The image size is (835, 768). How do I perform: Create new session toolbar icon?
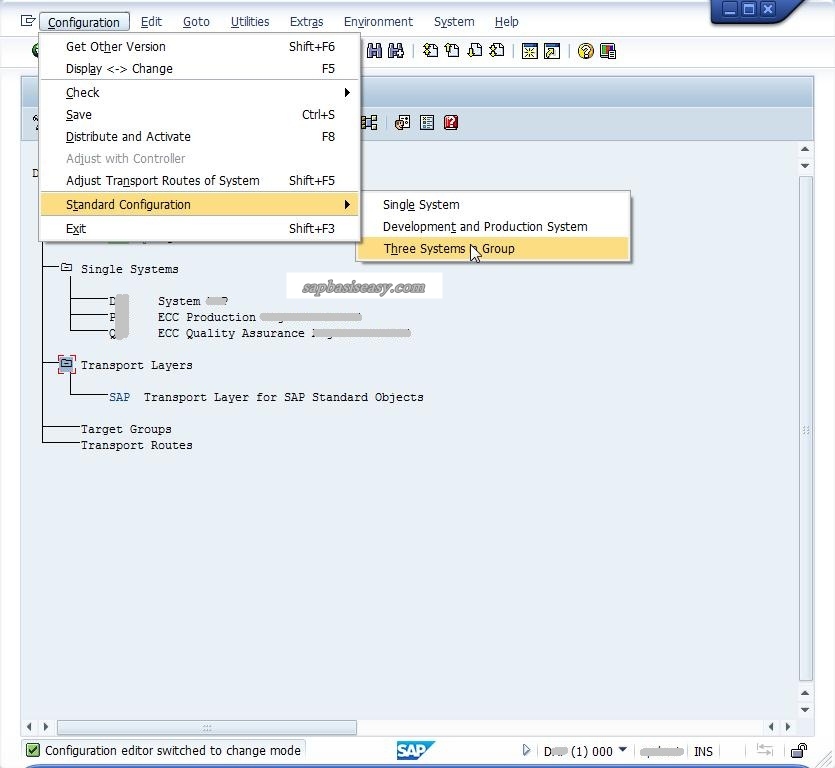tap(530, 51)
